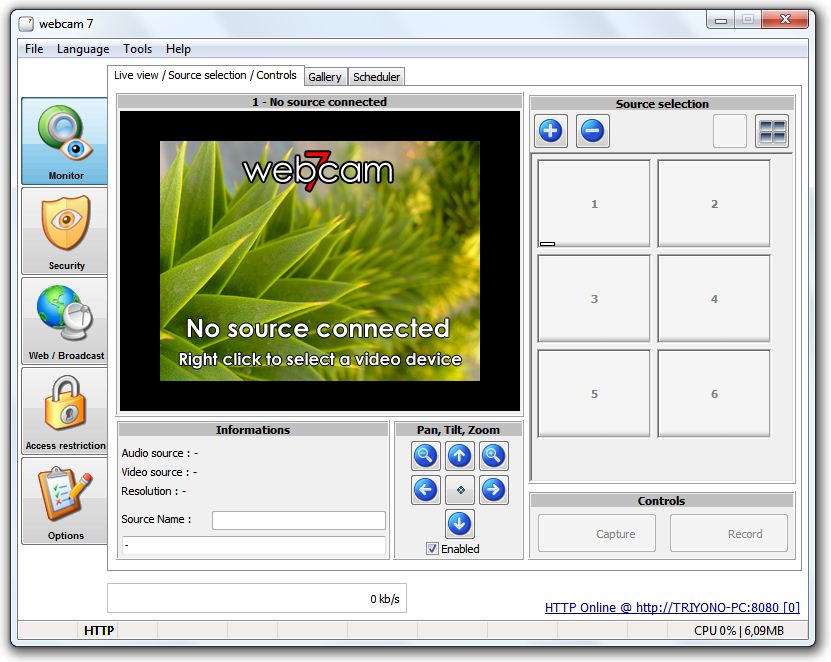Viewport: 831px width, 662px height.
Task: Open the Security shield section
Action: pyautogui.click(x=65, y=231)
